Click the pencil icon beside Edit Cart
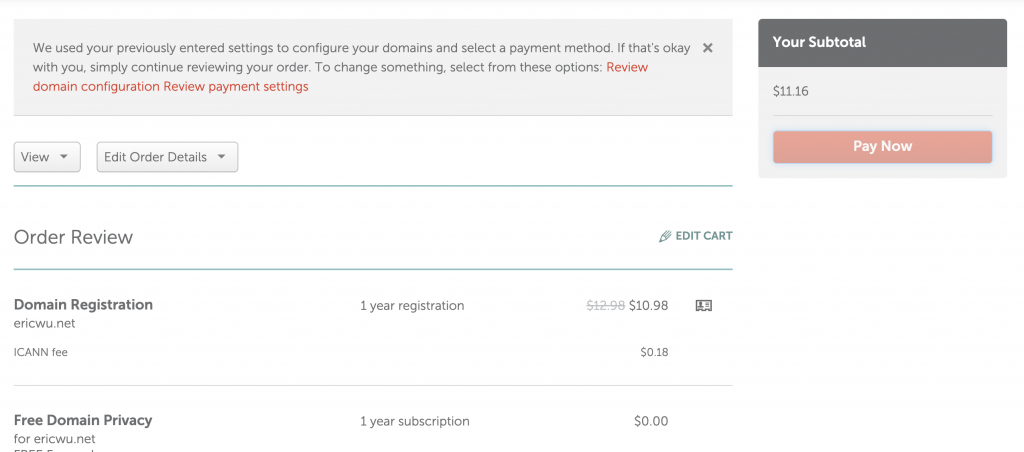The image size is (1024, 452). 665,237
